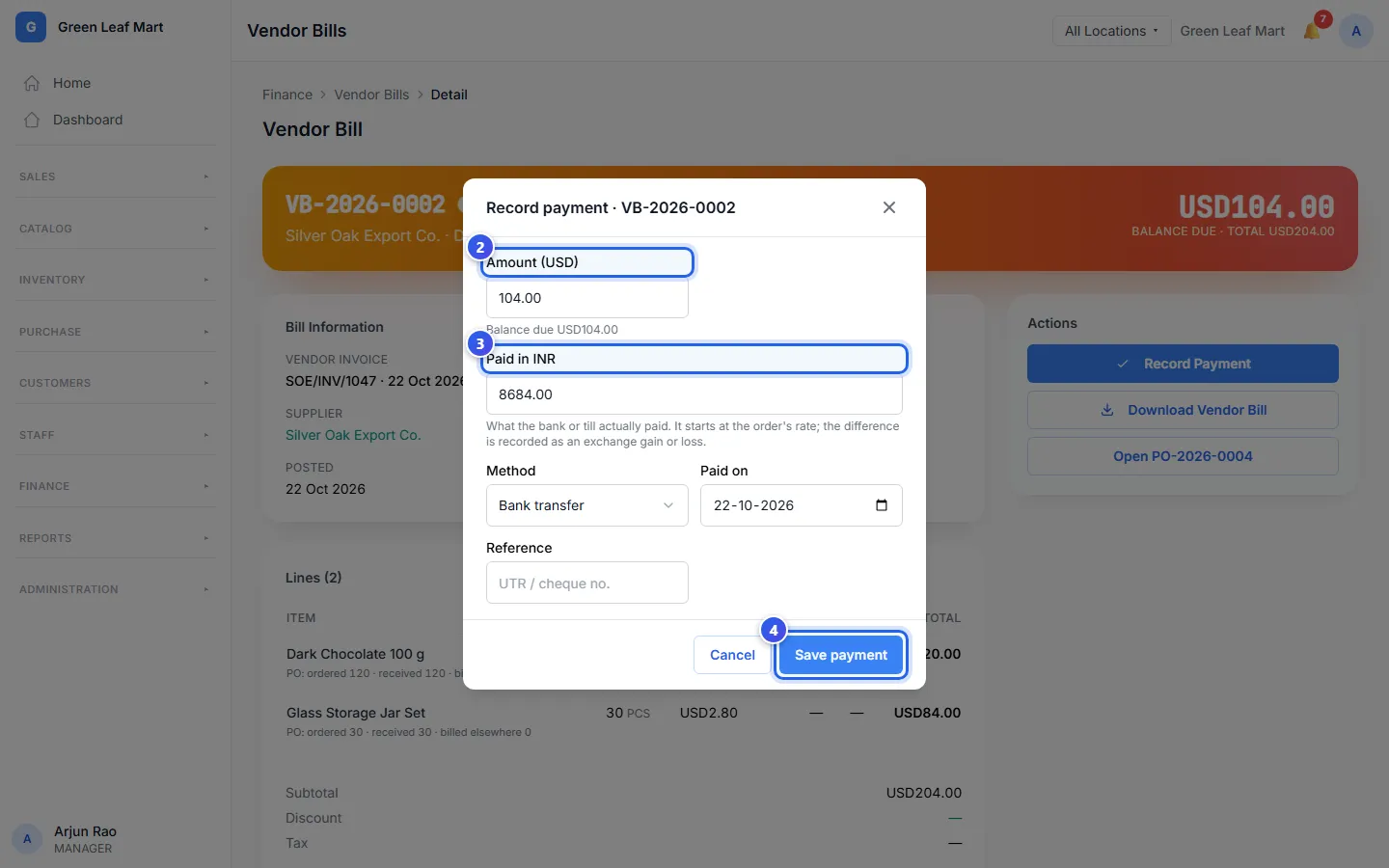
Task: Click the Dashboard sidebar icon
Action: (x=32, y=120)
